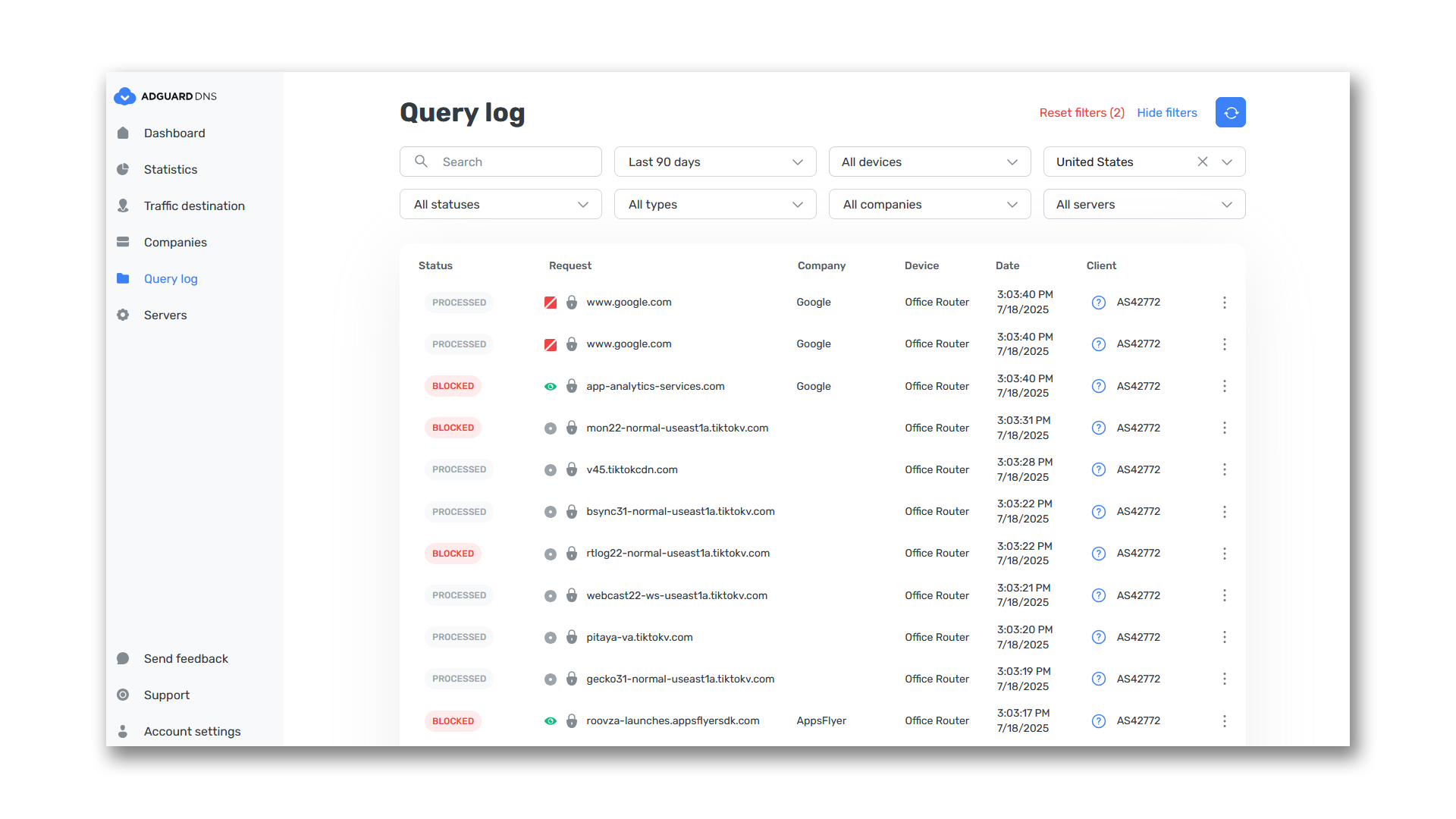Click Hide filters

click(x=1167, y=112)
